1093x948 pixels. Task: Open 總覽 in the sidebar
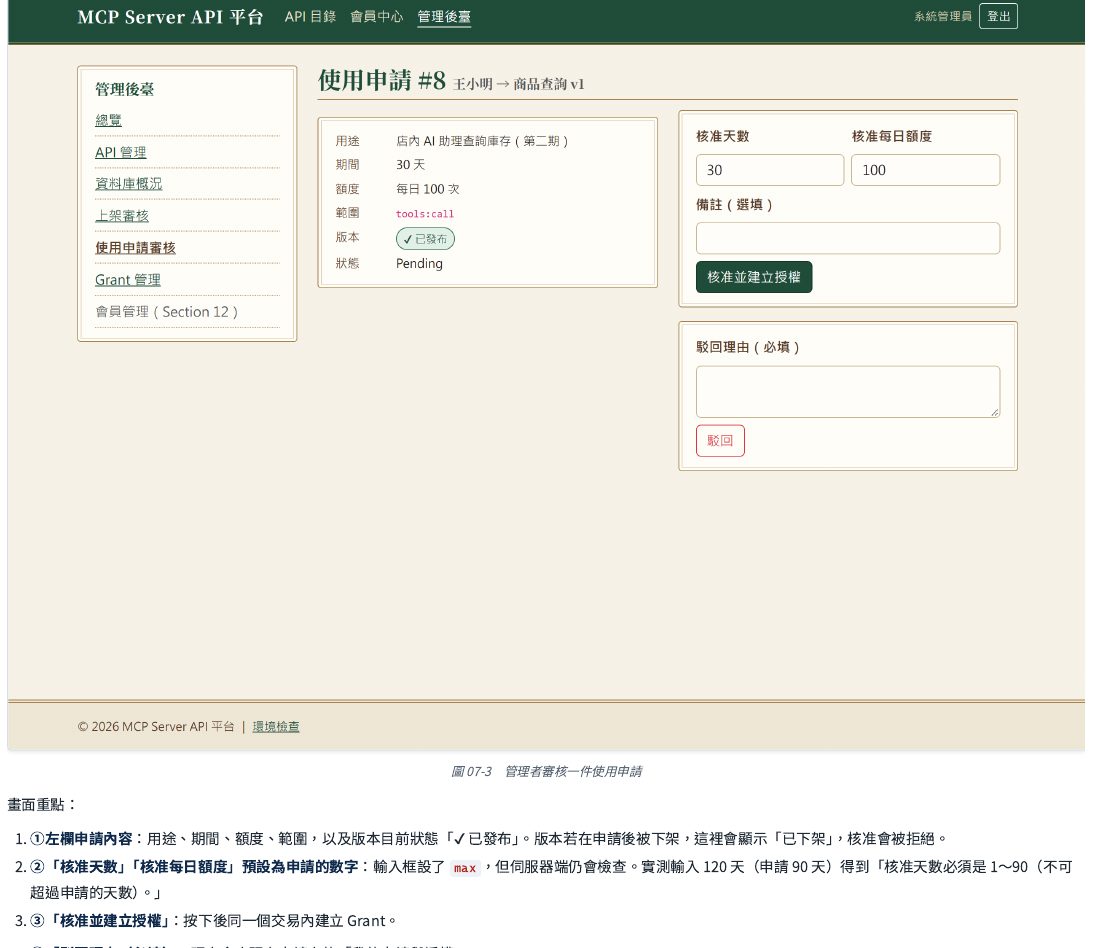108,120
